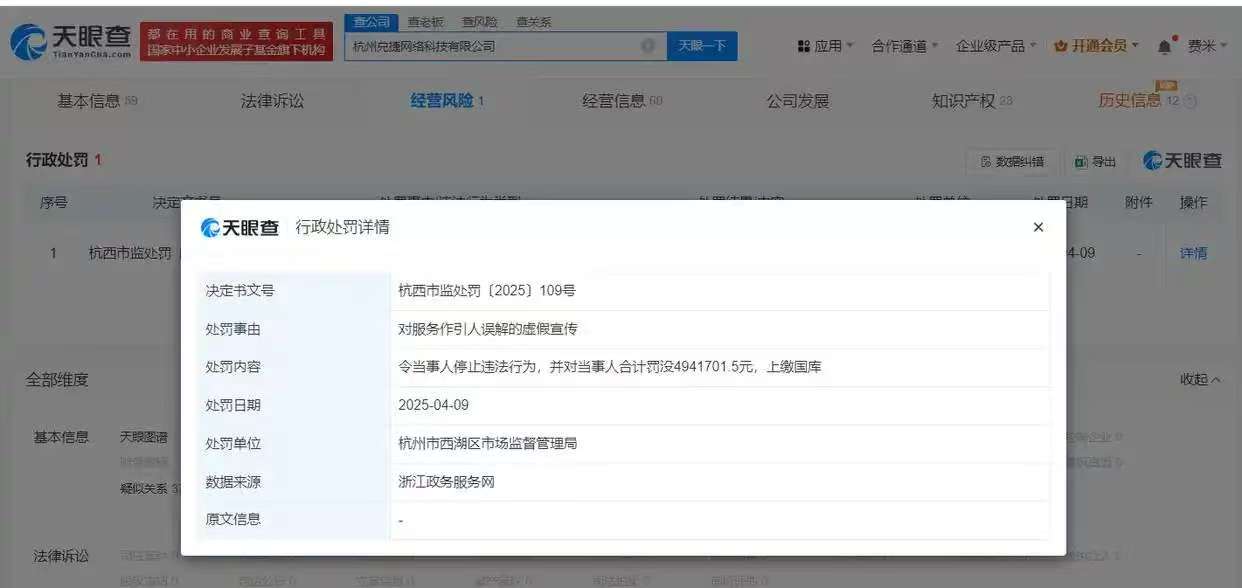Clear the search box with the X icon

(x=648, y=46)
